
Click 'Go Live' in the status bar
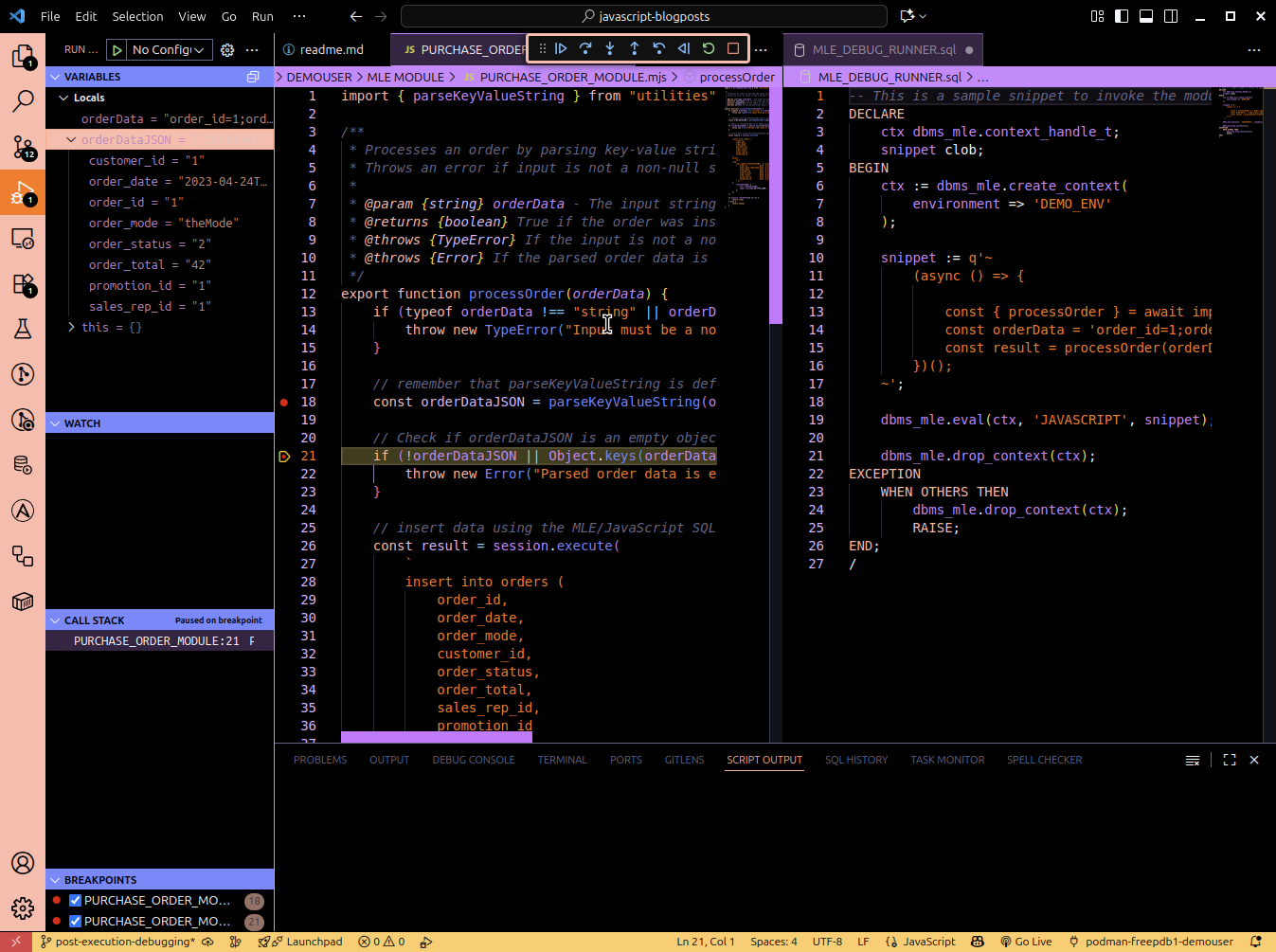pyautogui.click(x=1026, y=942)
